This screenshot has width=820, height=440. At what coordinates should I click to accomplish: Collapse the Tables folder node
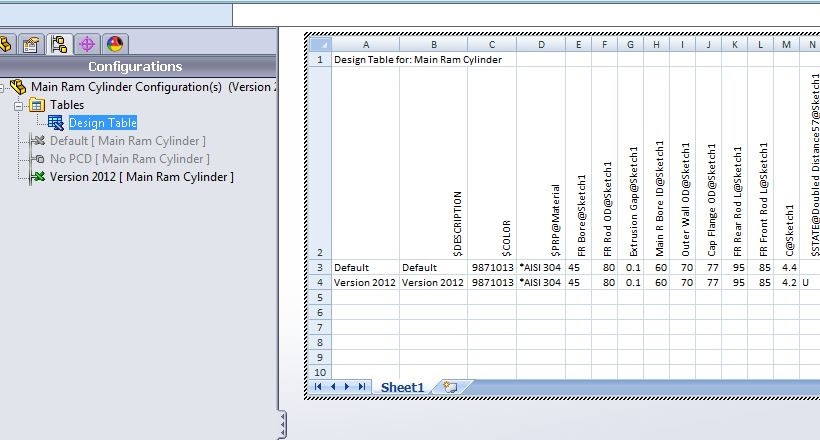pyautogui.click(x=18, y=106)
